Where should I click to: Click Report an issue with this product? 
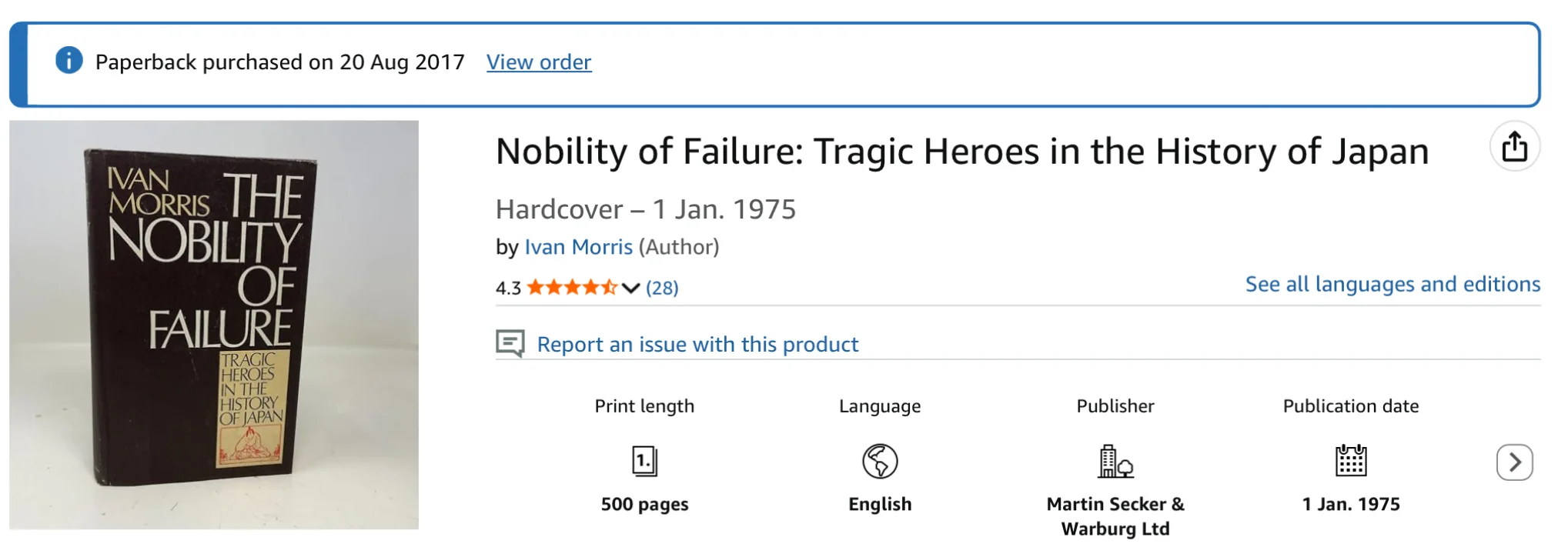pyautogui.click(x=697, y=344)
